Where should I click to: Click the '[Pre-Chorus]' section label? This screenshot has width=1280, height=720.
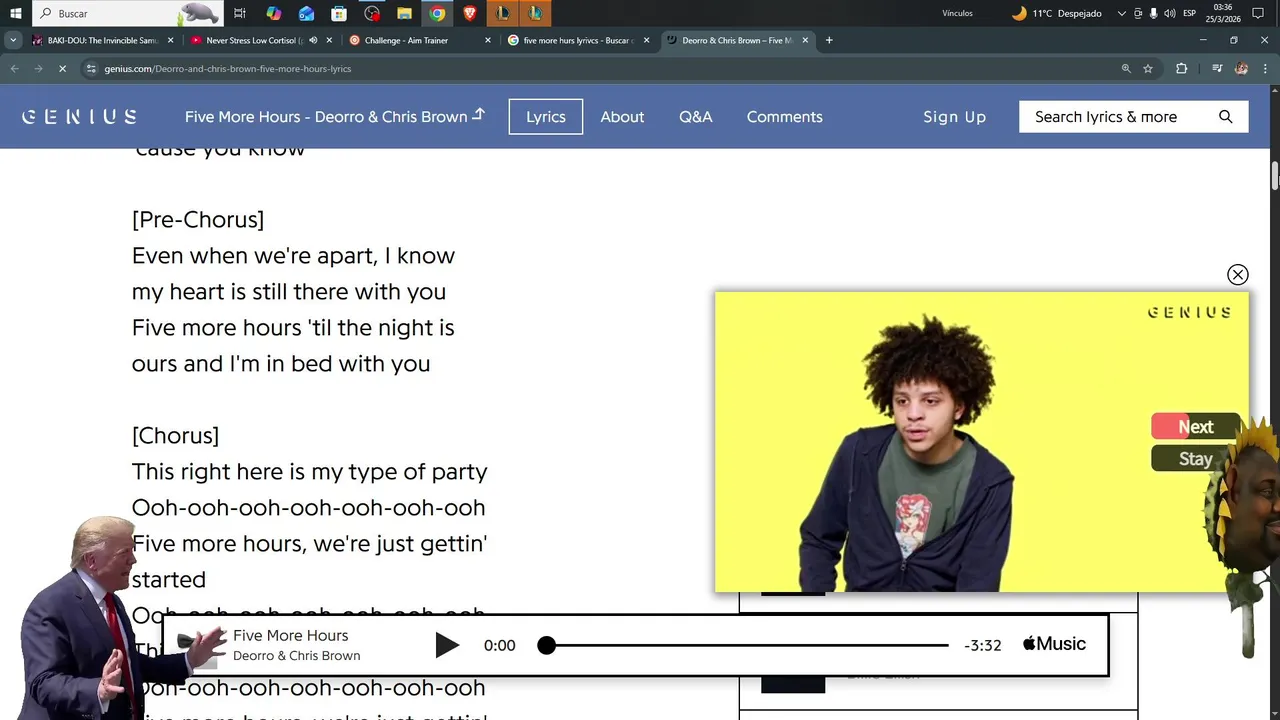[x=198, y=219]
